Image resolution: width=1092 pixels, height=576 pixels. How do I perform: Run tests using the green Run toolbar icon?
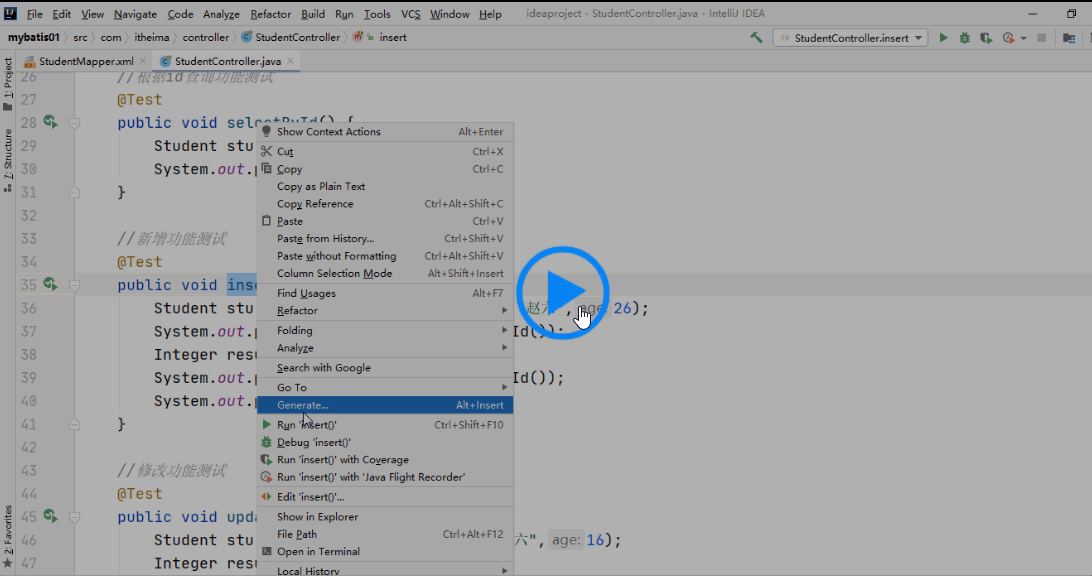pos(943,37)
